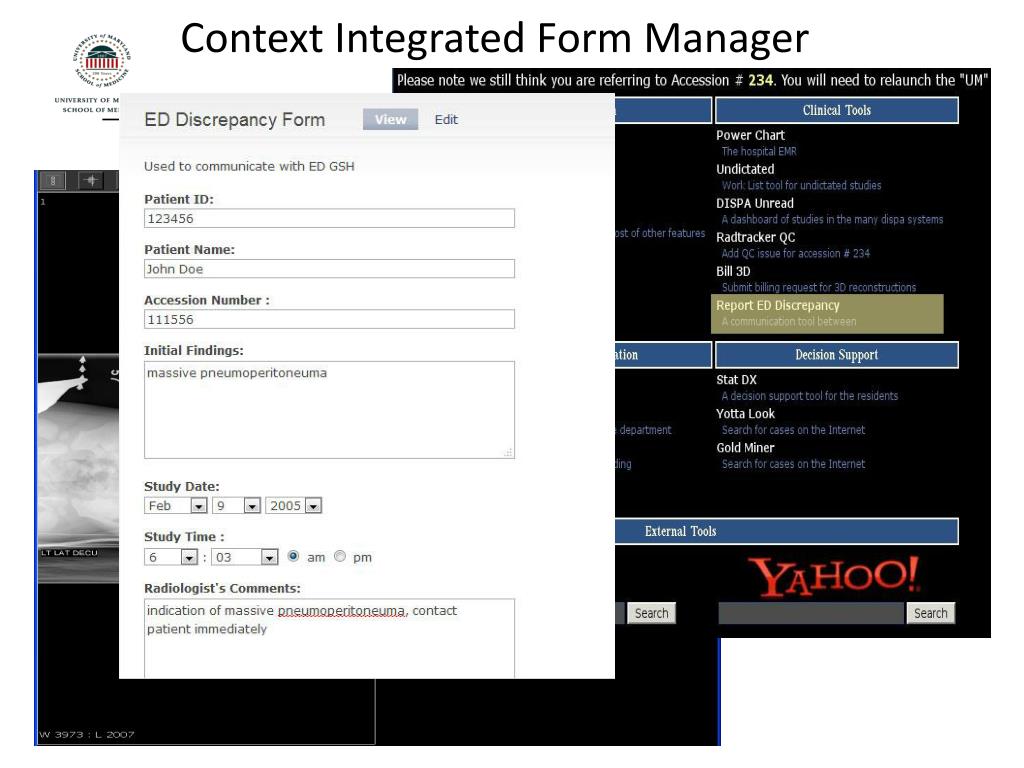The width and height of the screenshot is (1024, 768).
Task: Open the Study Time minute dropdown showing 03
Action: (245, 557)
